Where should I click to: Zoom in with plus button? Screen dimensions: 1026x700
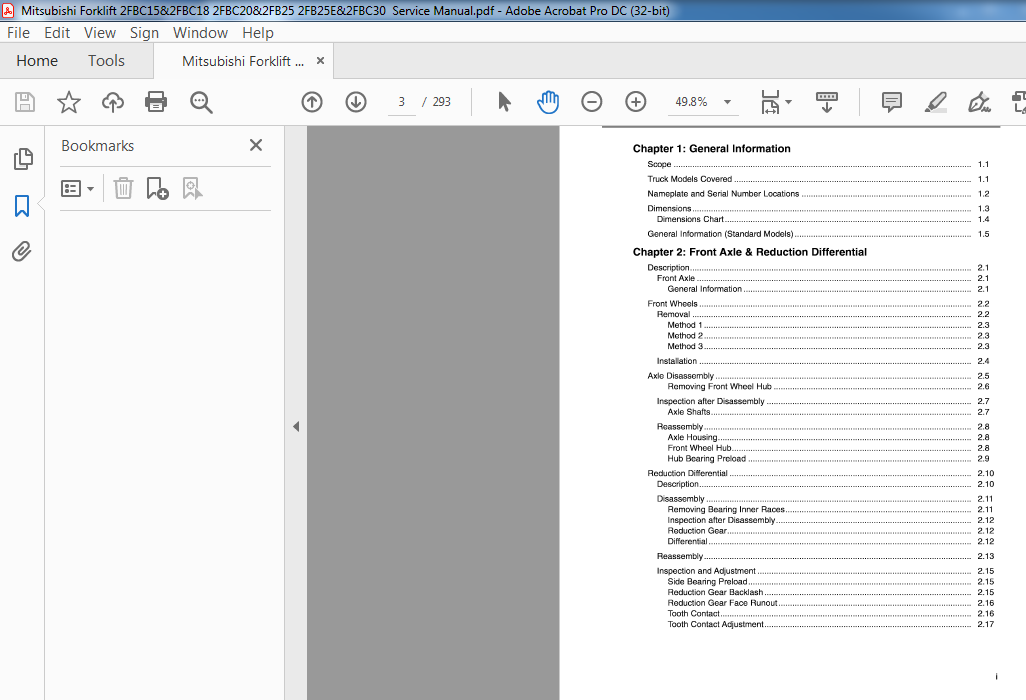(635, 102)
